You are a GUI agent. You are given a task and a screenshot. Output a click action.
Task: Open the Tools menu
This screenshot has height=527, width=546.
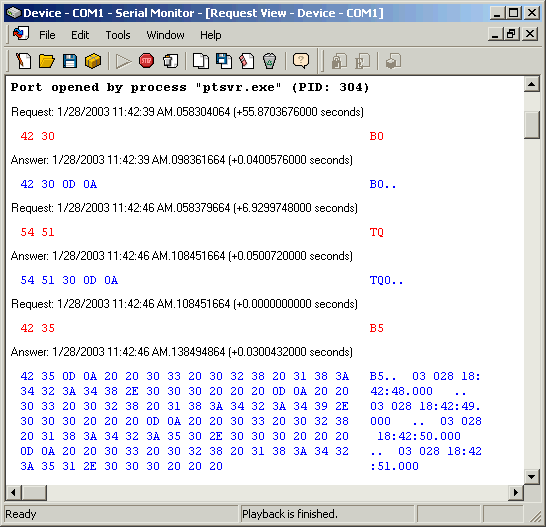(x=118, y=35)
